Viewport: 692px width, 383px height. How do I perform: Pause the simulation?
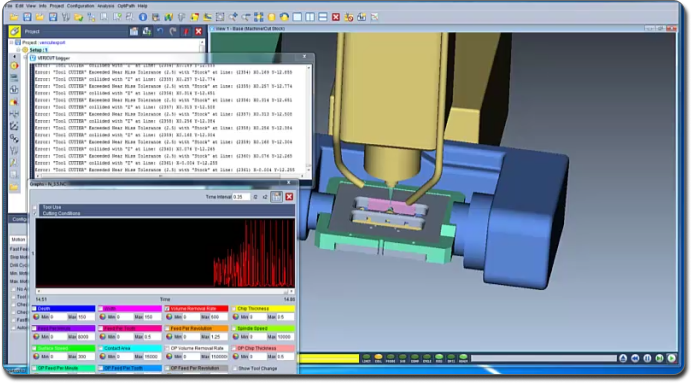point(647,358)
